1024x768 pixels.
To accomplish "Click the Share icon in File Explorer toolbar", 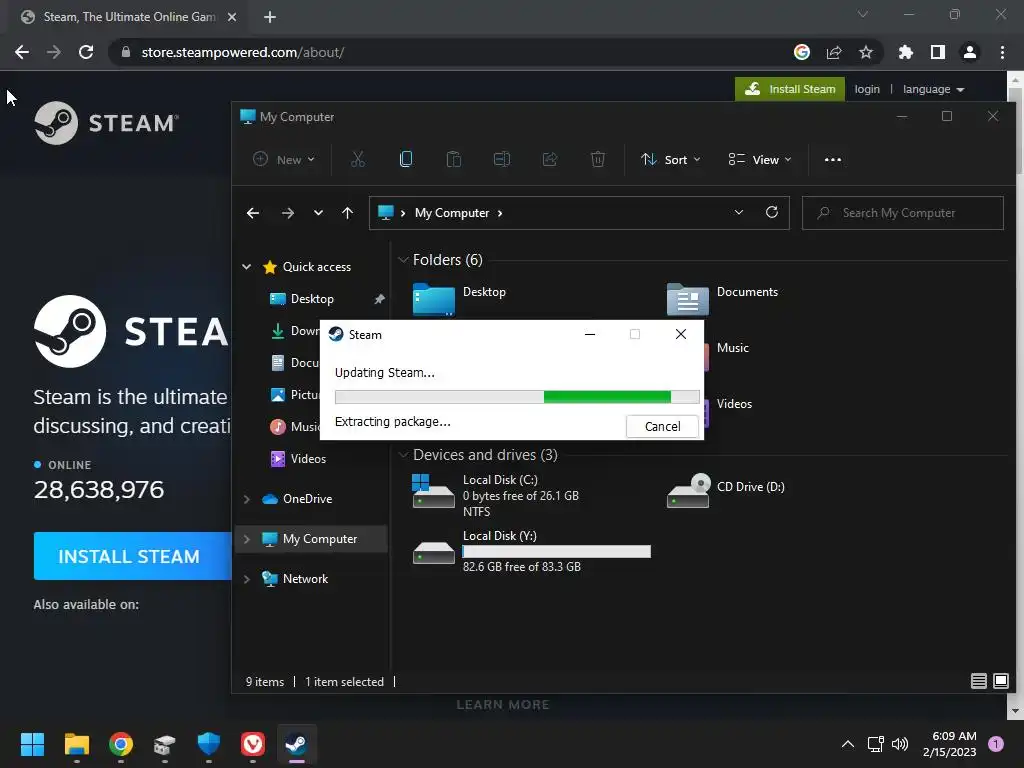I will (x=550, y=159).
